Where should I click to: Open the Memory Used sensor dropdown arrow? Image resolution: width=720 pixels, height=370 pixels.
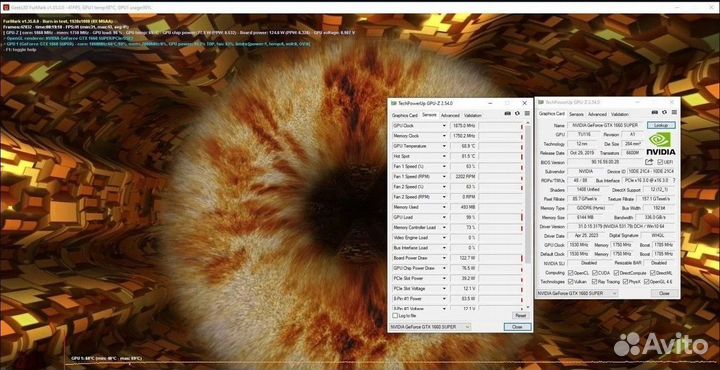pyautogui.click(x=444, y=207)
